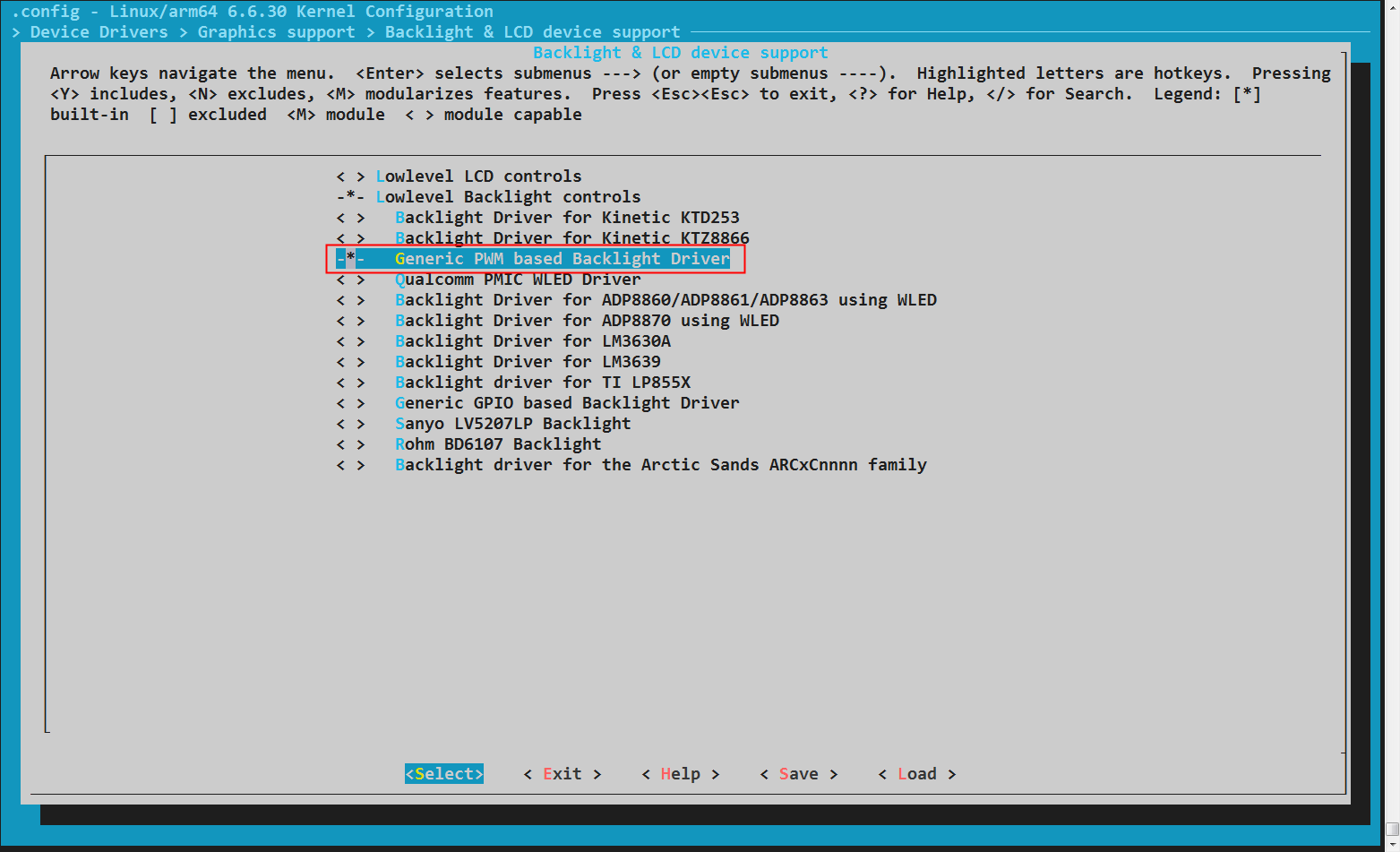Enable the Qualcomm PMIC WLED Driver
The height and width of the screenshot is (852, 1400).
coord(519,279)
